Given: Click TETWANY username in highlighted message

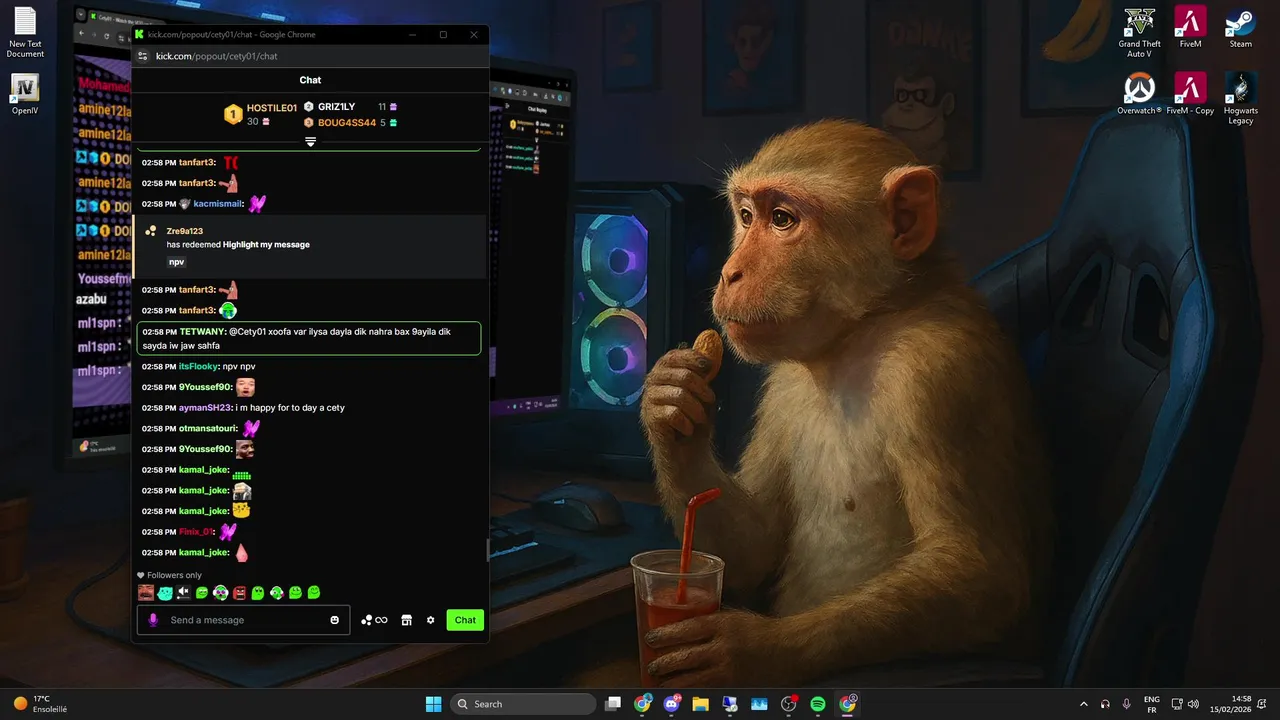Looking at the screenshot, I should click(203, 332).
